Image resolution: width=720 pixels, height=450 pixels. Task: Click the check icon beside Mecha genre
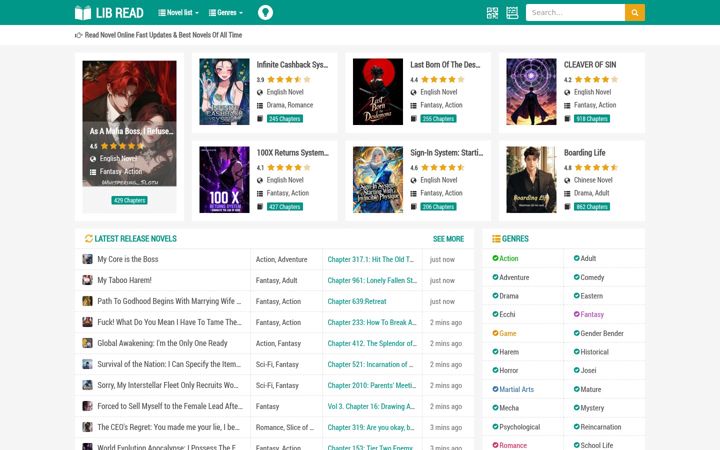(x=495, y=407)
